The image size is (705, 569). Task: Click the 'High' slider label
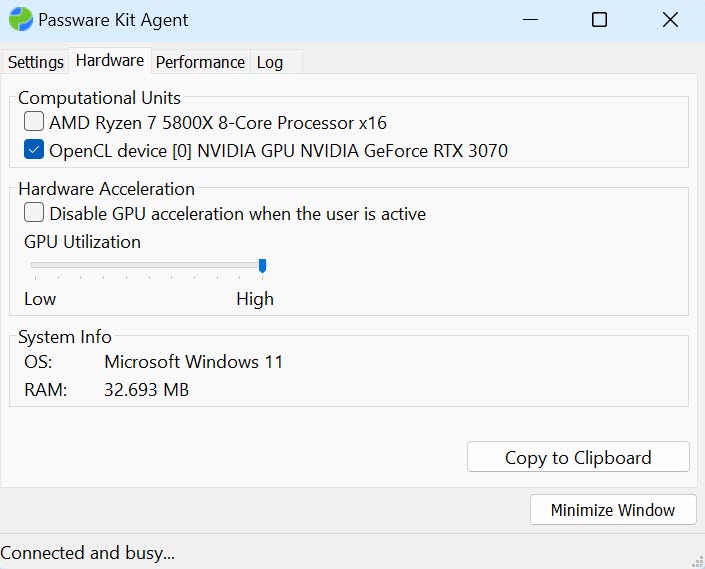tap(255, 299)
